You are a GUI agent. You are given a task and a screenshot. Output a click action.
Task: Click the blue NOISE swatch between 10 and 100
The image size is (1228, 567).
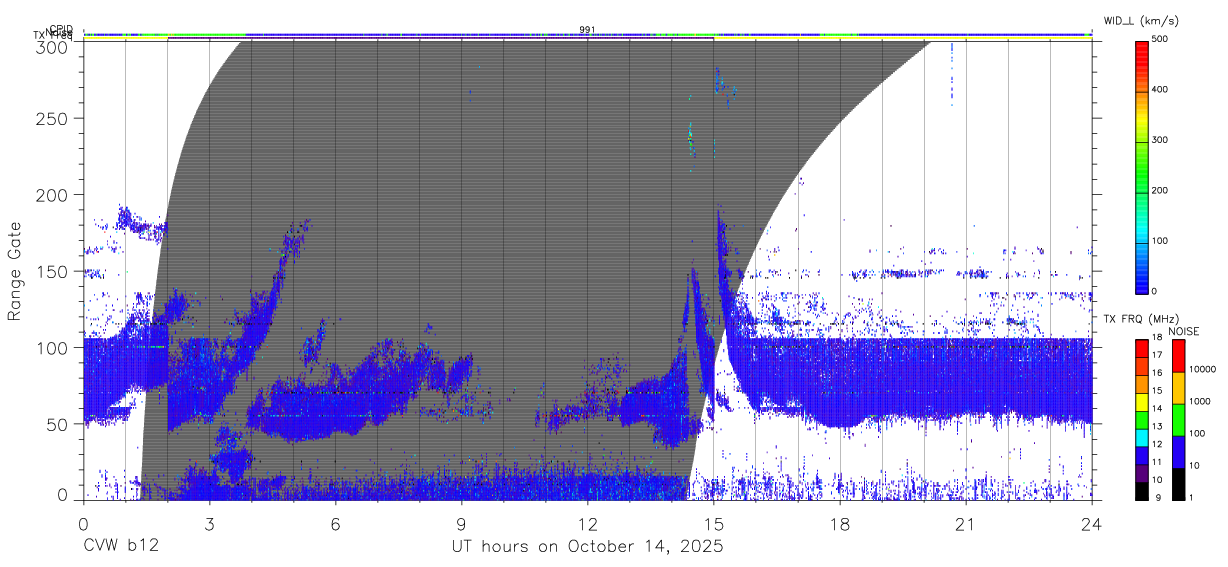point(1178,451)
